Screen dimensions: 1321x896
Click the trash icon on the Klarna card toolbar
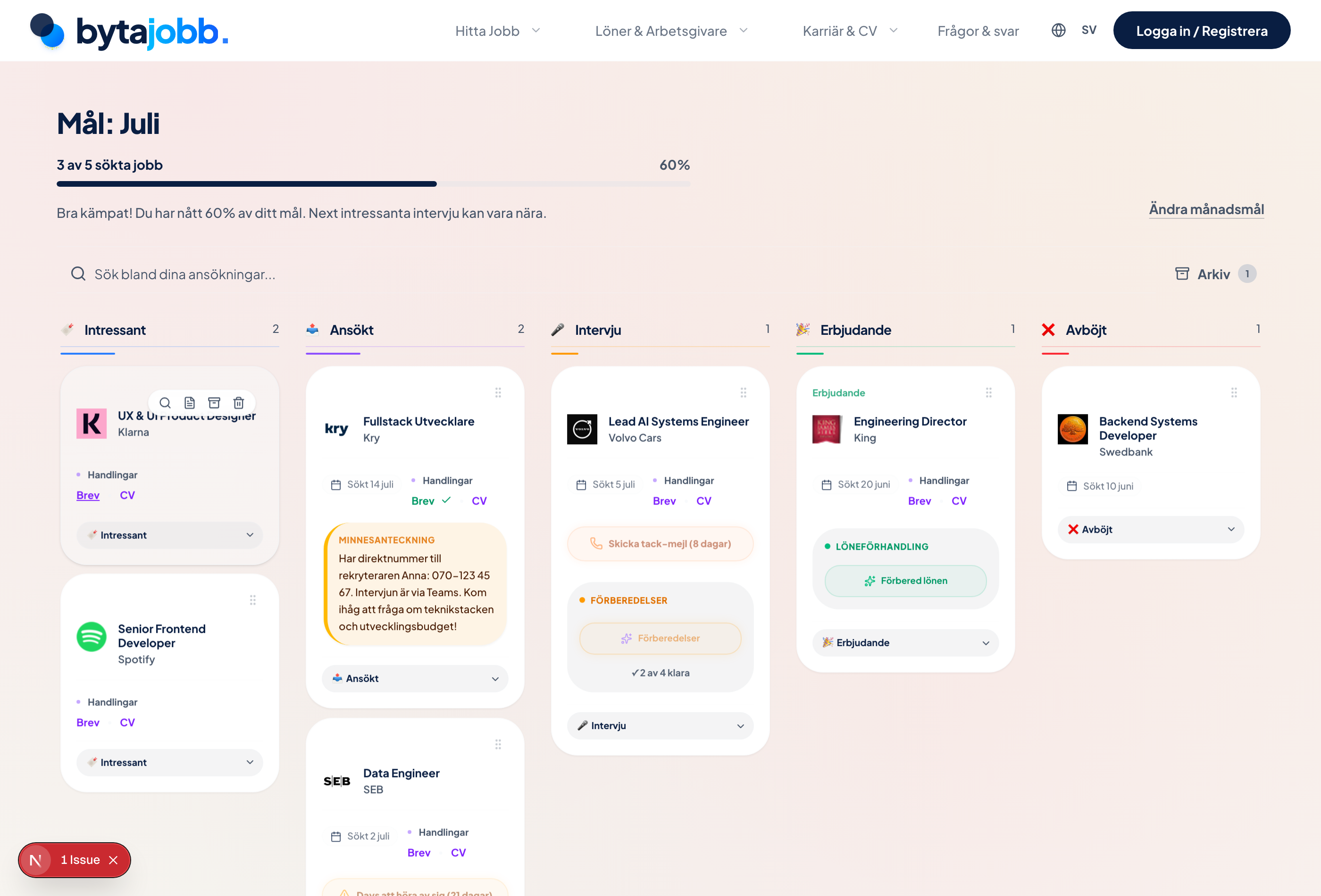(239, 403)
